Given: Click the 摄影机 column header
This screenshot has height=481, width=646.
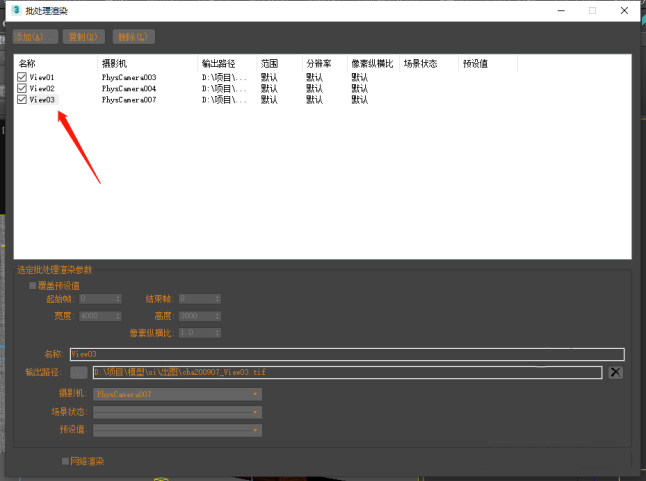Looking at the screenshot, I should pos(147,63).
